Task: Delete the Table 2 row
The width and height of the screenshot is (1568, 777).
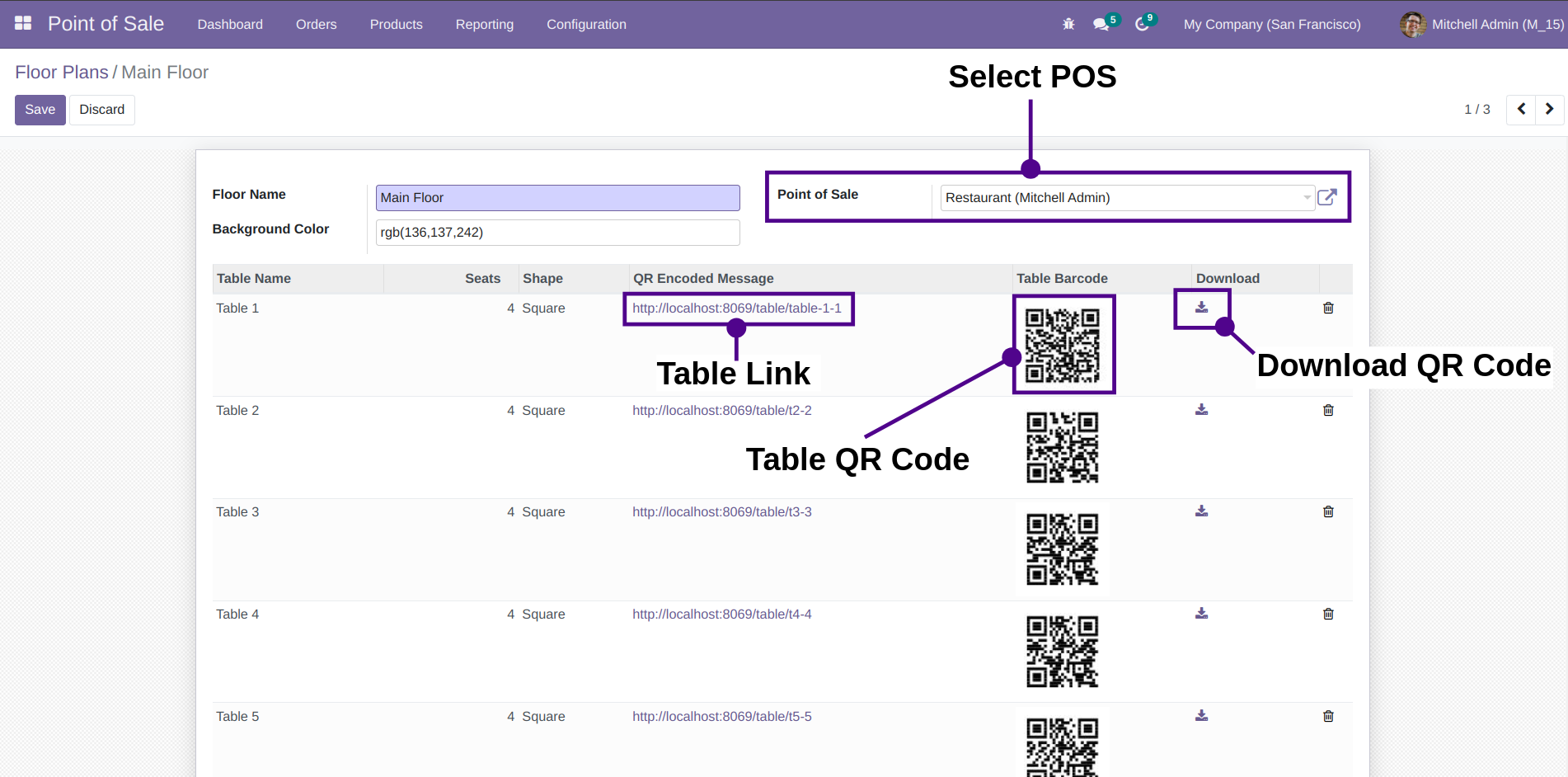Action: pyautogui.click(x=1328, y=410)
